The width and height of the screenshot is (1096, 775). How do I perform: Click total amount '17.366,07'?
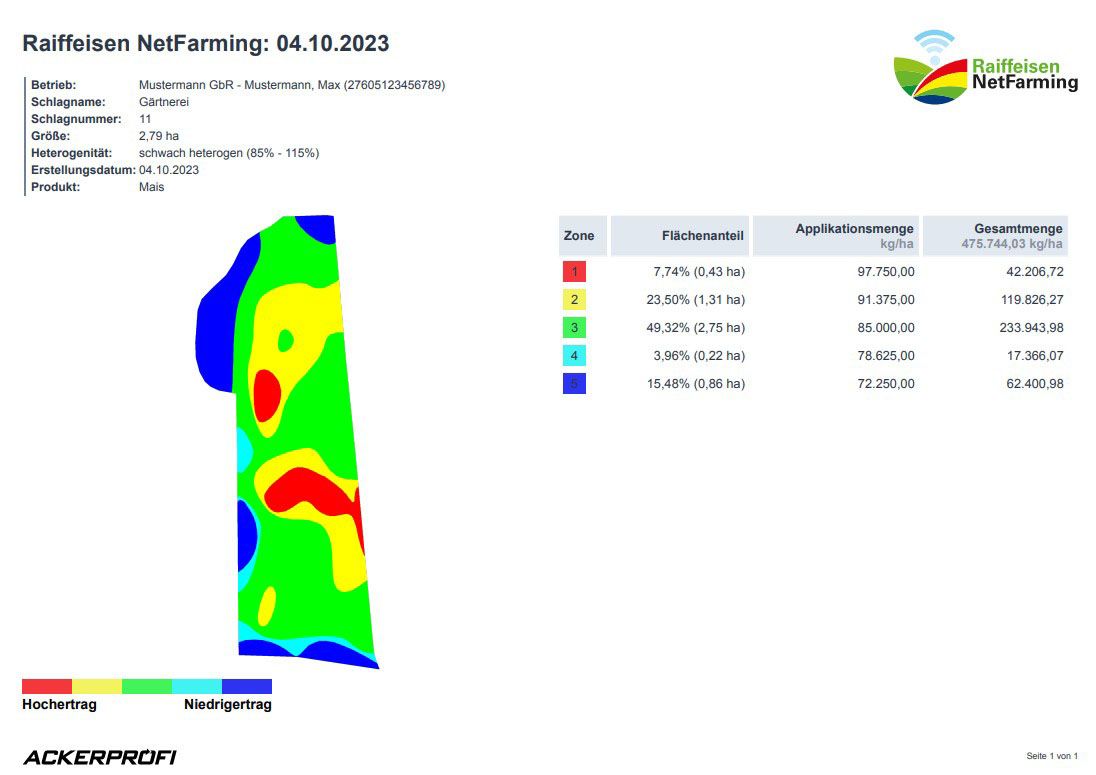1034,356
